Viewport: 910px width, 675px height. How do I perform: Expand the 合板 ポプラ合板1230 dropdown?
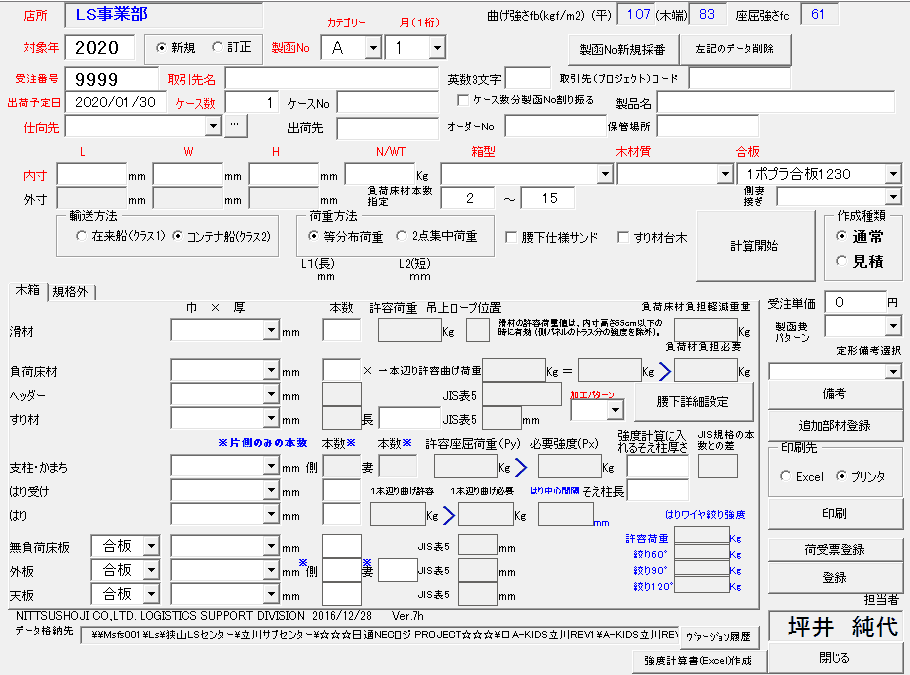coord(893,174)
